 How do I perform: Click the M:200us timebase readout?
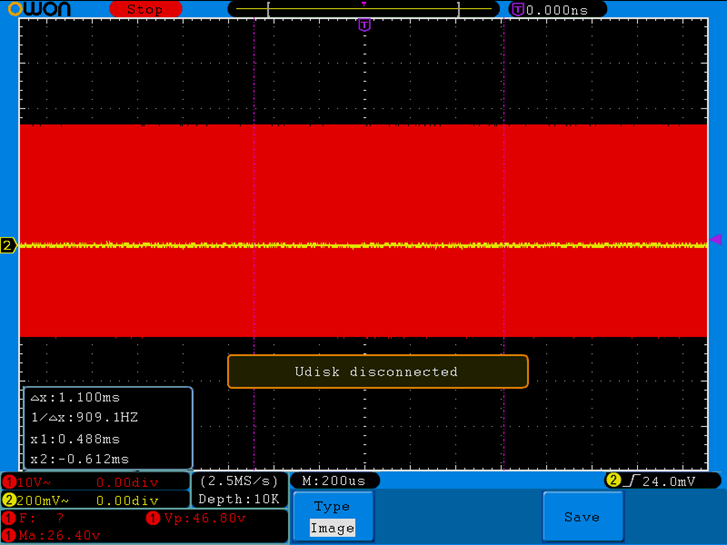tap(334, 481)
